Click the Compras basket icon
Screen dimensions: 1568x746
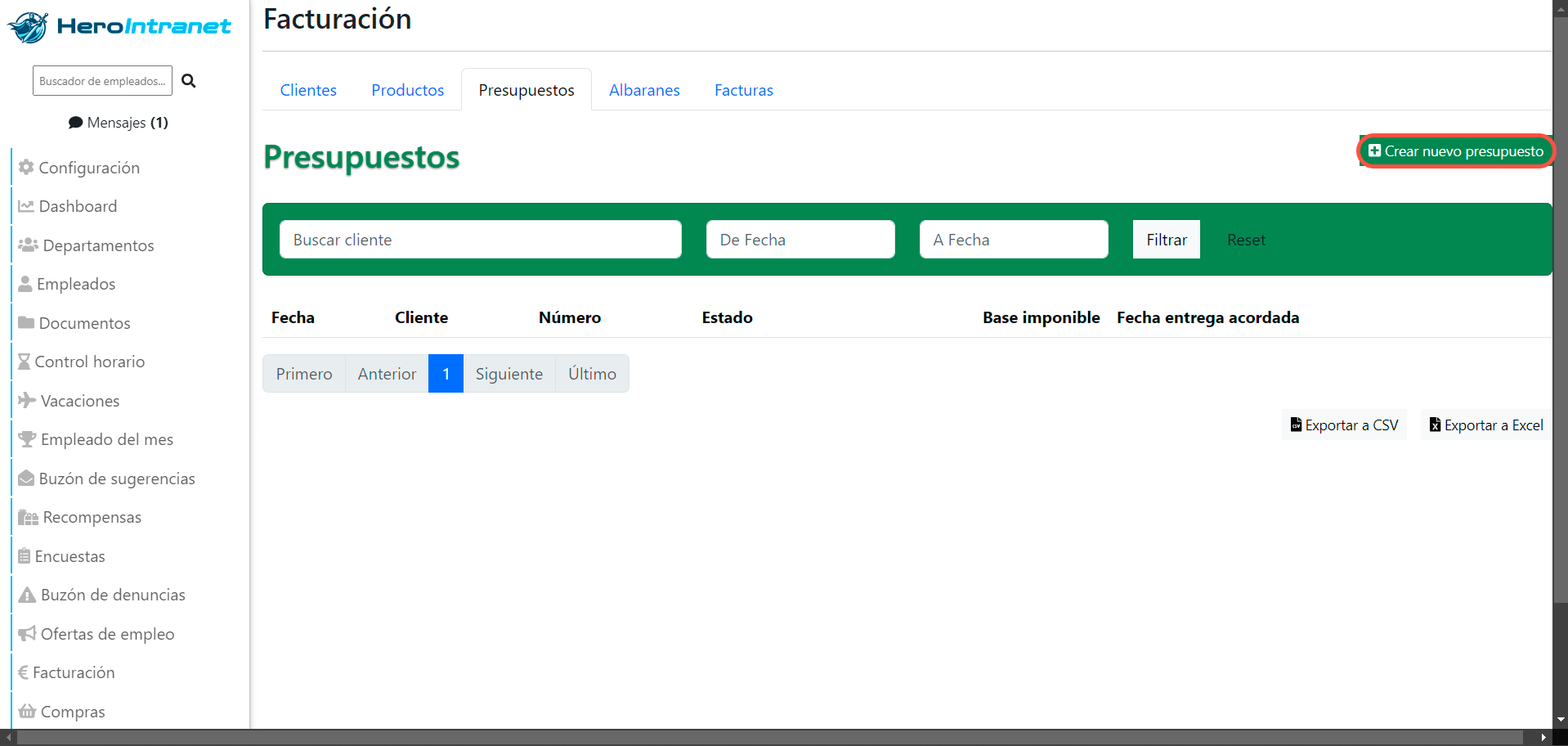(27, 711)
